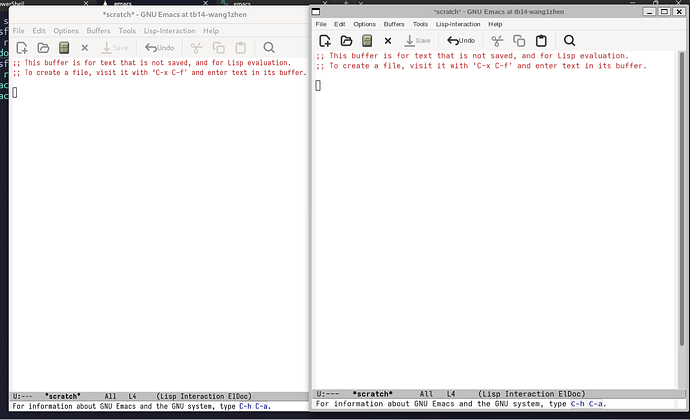The width and height of the screenshot is (690, 420).
Task: Click Copy icon in right Emacs toolbar
Action: [x=519, y=41]
